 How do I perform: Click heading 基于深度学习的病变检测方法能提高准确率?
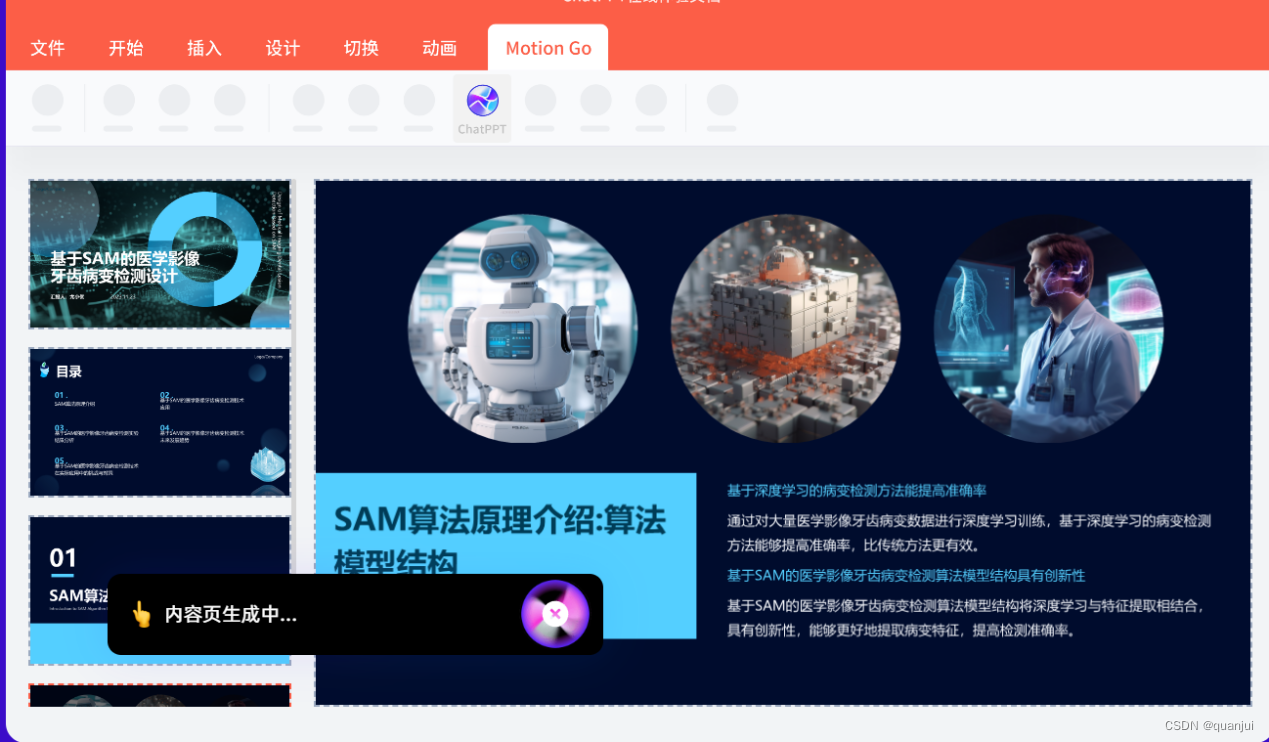coord(857,491)
